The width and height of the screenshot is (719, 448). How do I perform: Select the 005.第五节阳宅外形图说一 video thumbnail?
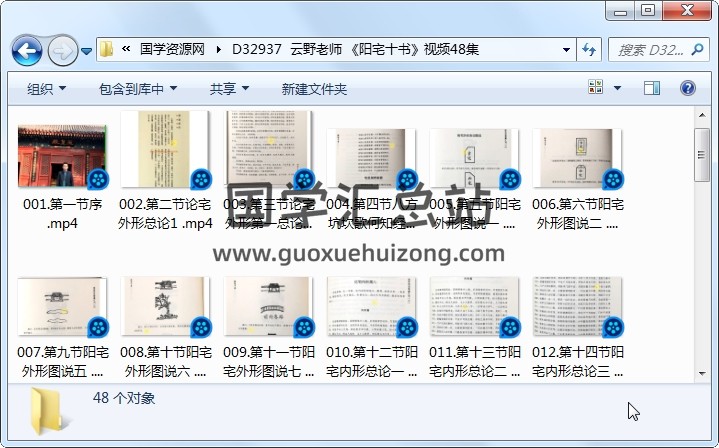tap(475, 159)
